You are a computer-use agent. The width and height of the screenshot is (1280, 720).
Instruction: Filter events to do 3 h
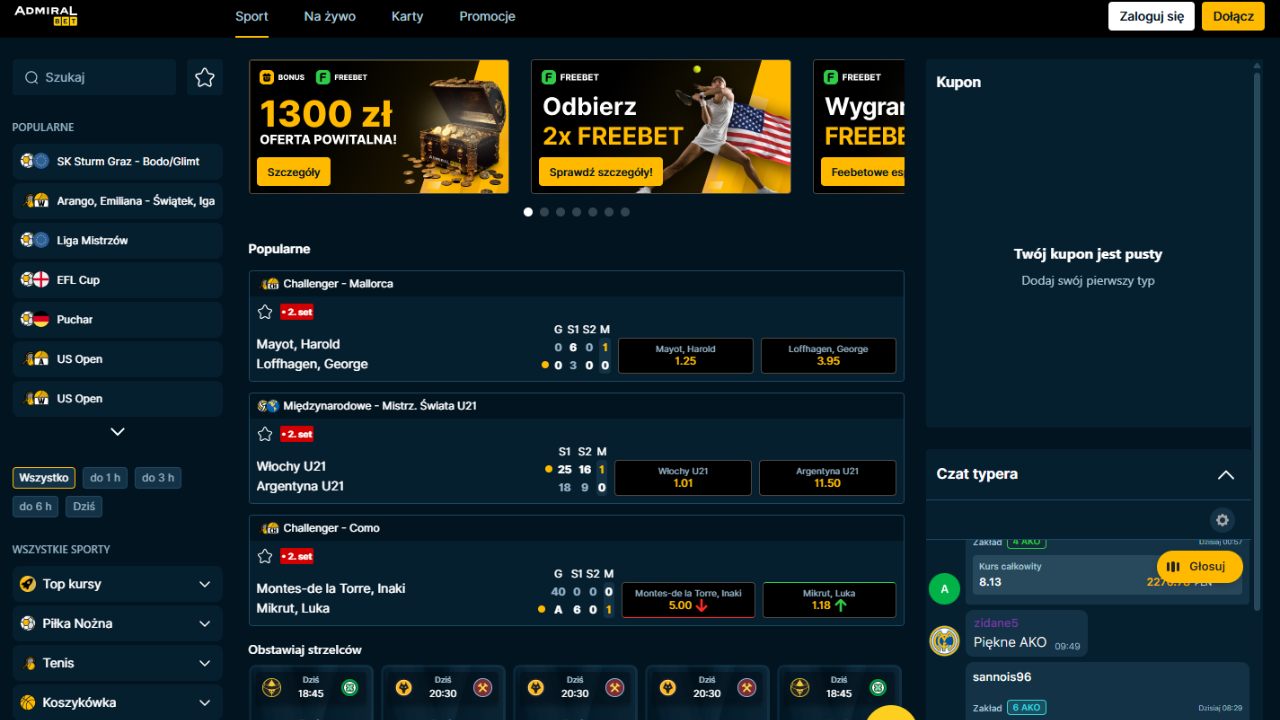tap(158, 478)
